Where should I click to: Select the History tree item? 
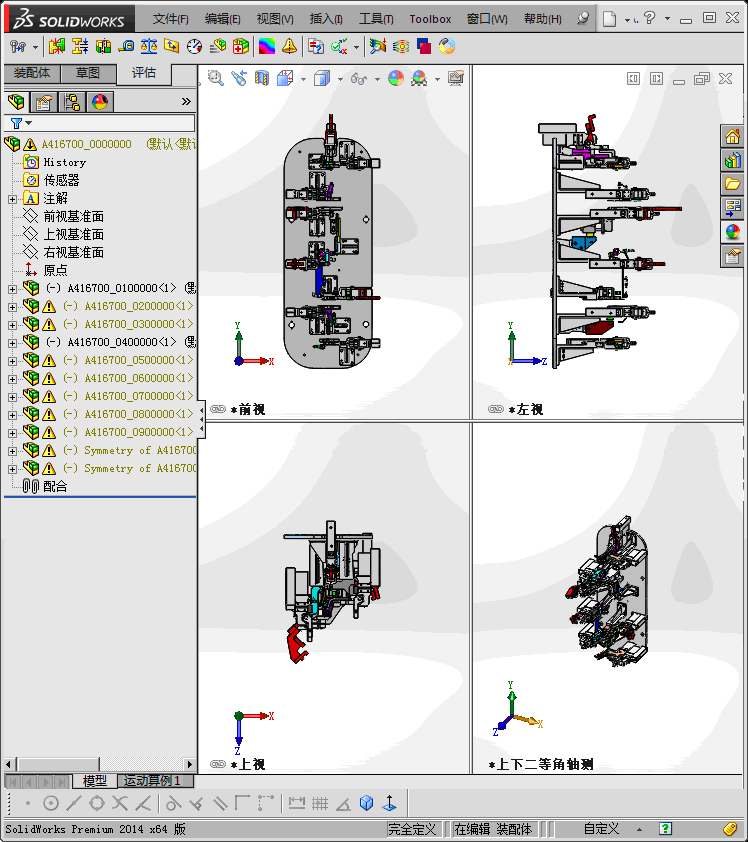(64, 162)
